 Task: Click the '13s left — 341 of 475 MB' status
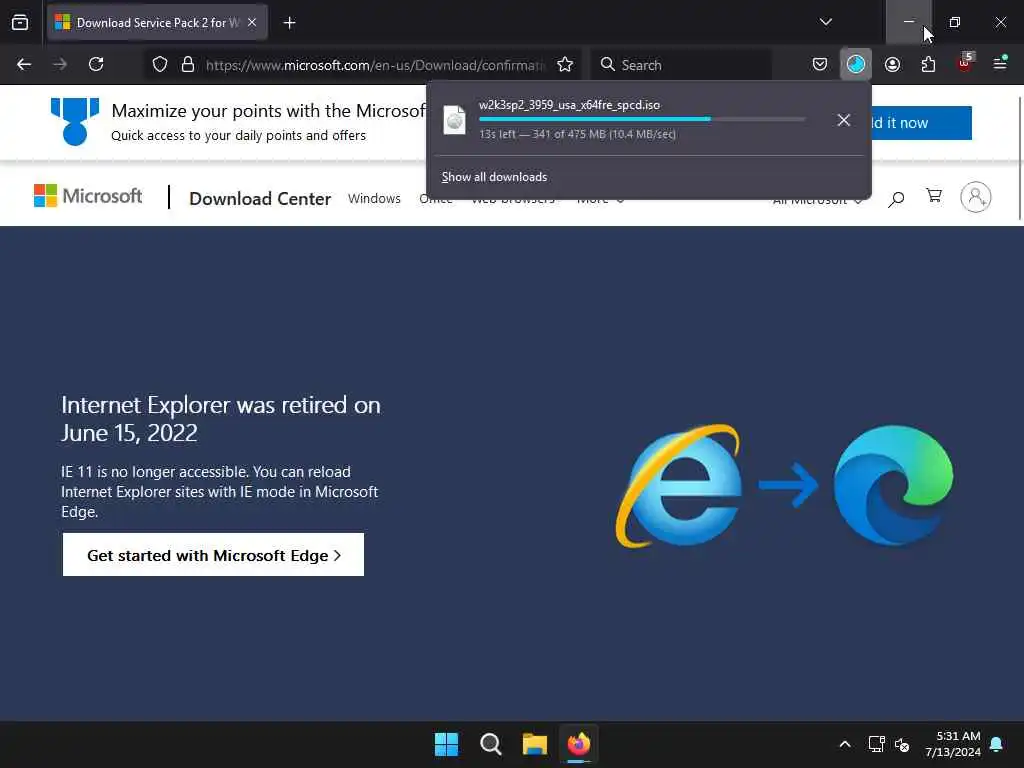point(577,134)
